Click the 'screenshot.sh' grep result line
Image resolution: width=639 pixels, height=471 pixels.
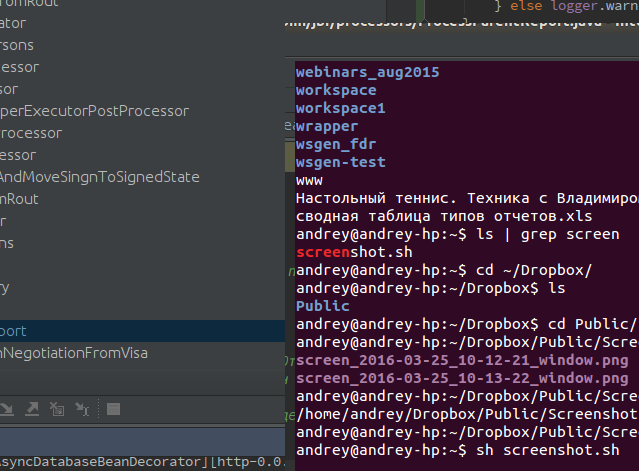(354, 252)
